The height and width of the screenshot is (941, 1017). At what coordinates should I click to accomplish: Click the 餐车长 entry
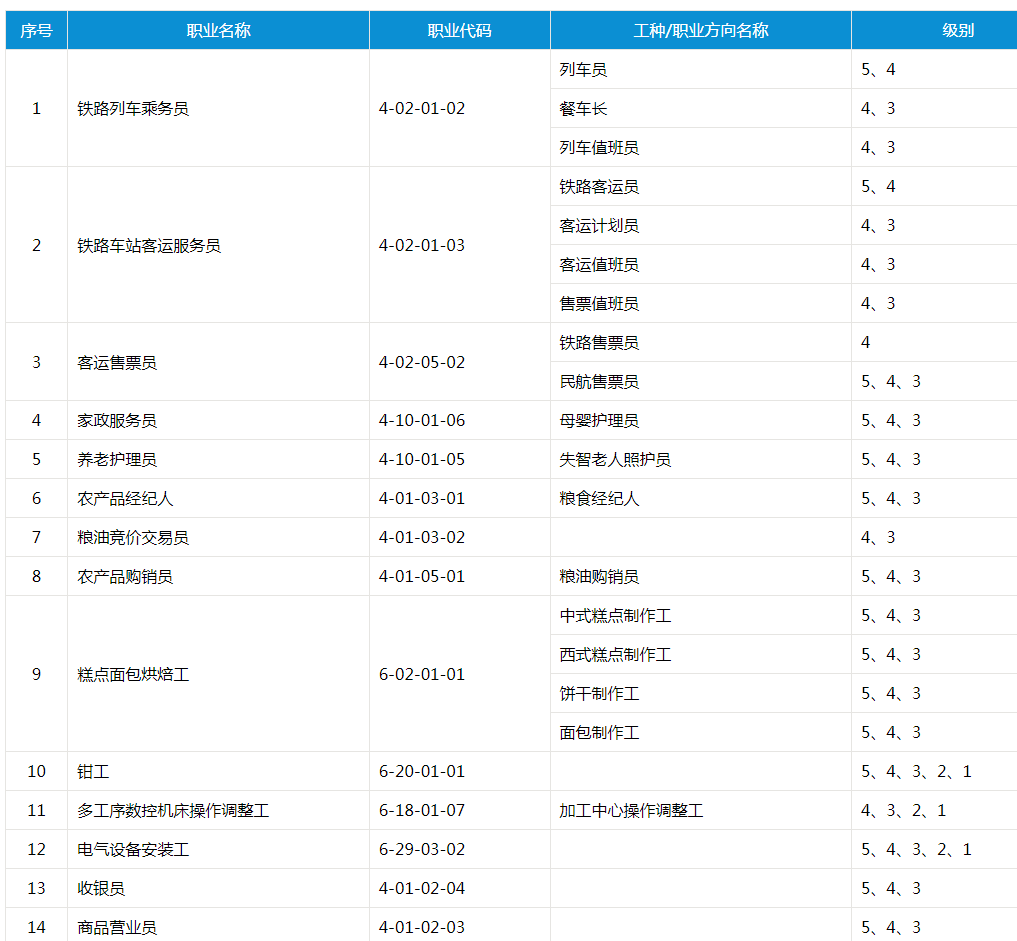[583, 108]
